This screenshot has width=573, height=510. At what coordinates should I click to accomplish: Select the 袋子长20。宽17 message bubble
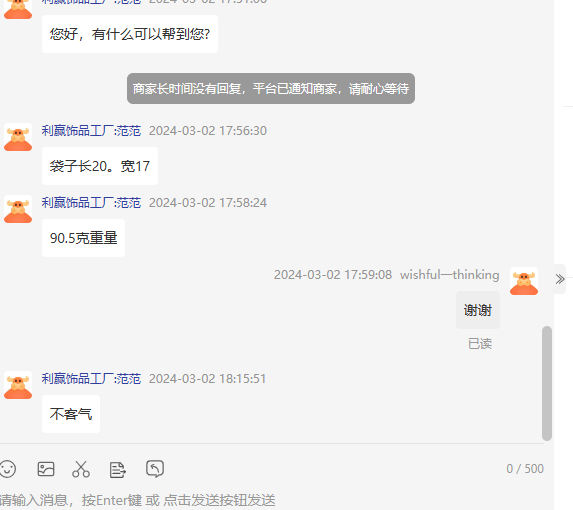[x=100, y=166]
